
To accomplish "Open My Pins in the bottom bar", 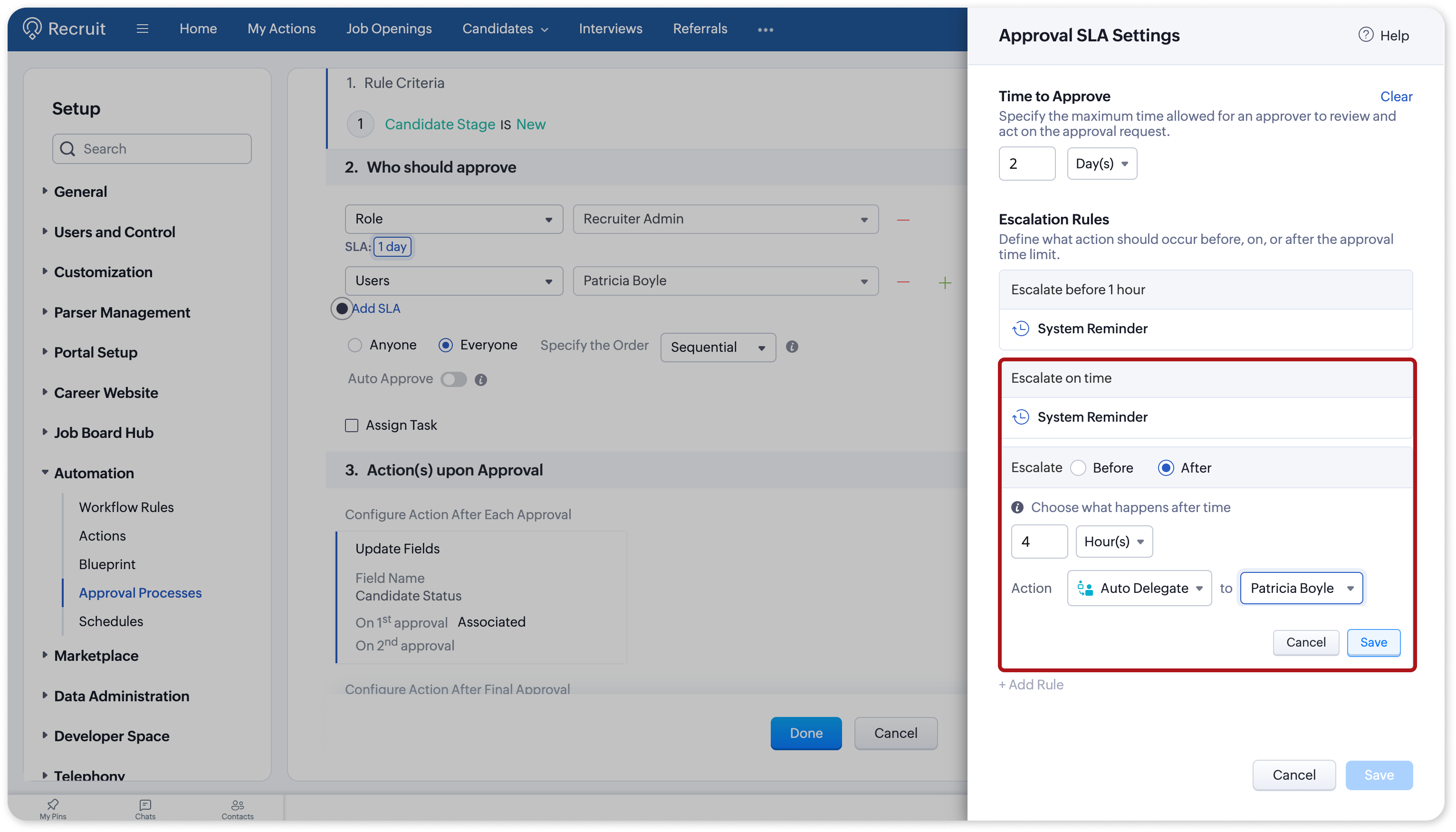I will (x=53, y=809).
